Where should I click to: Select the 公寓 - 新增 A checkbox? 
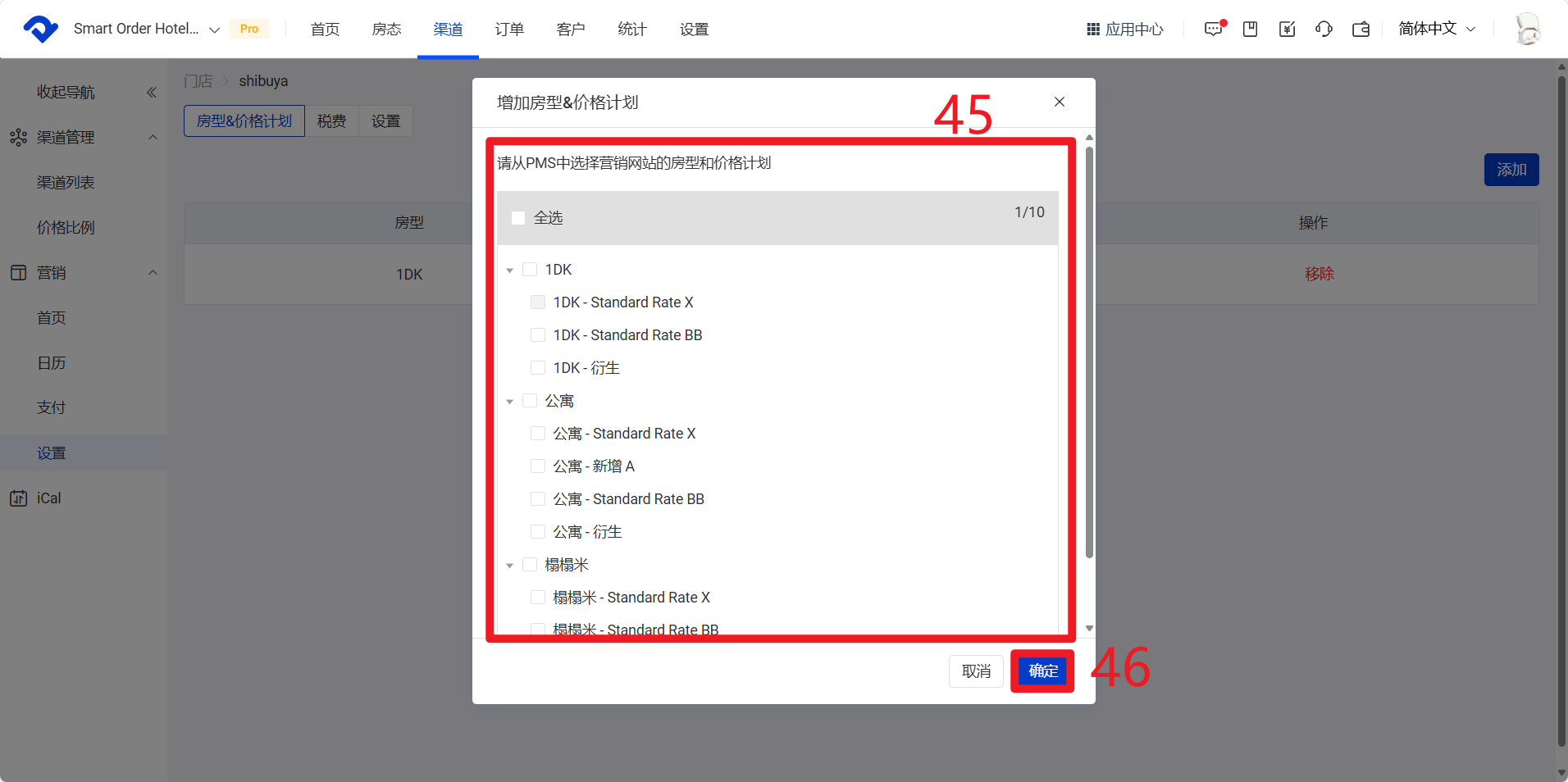[538, 466]
